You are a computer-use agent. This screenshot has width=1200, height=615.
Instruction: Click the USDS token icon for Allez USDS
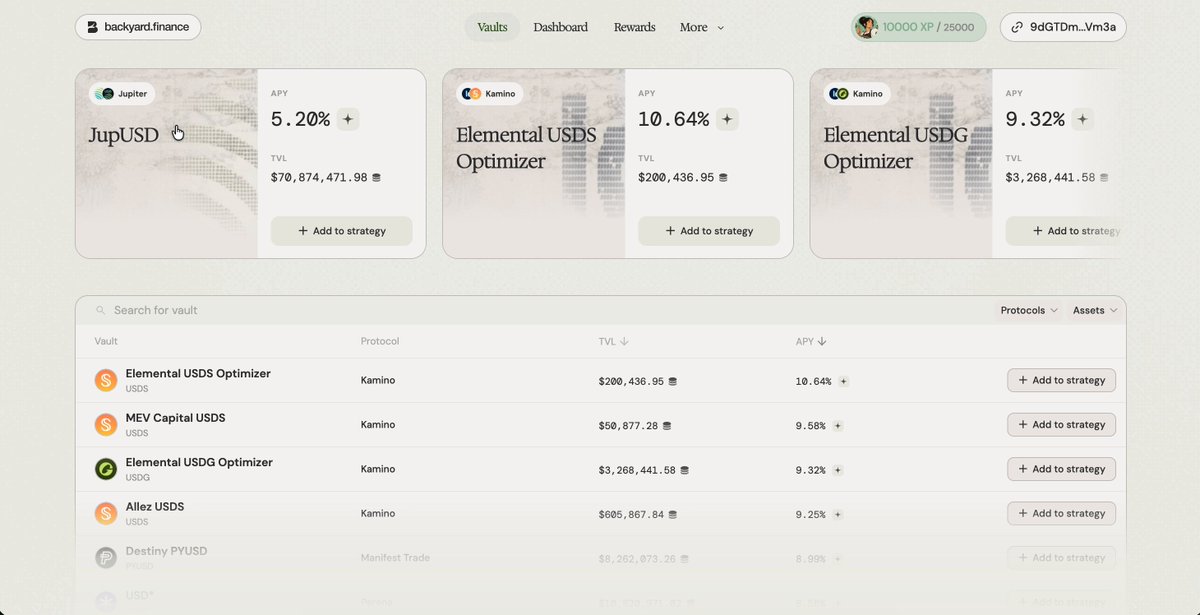106,513
